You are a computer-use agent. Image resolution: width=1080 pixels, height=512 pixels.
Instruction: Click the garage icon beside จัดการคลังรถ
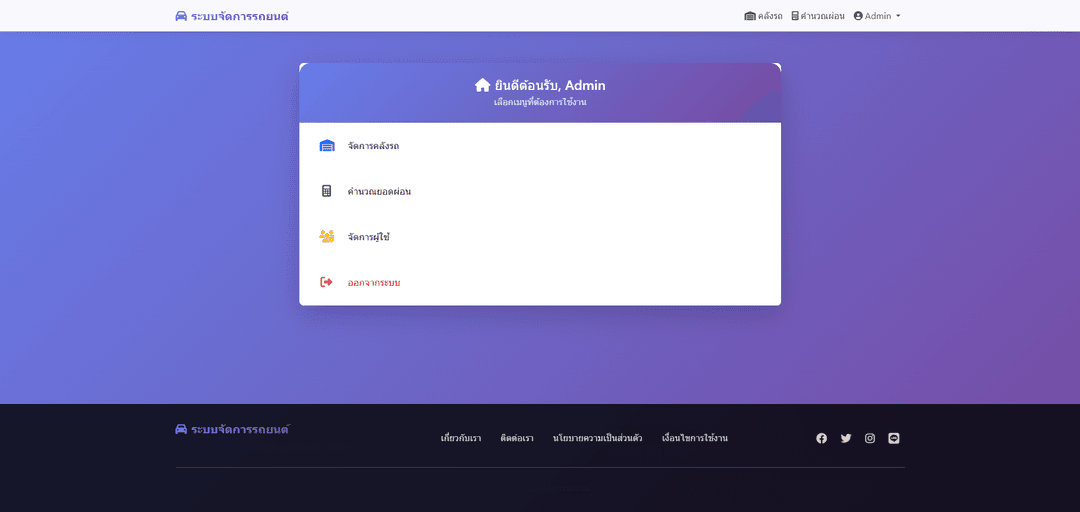click(327, 146)
